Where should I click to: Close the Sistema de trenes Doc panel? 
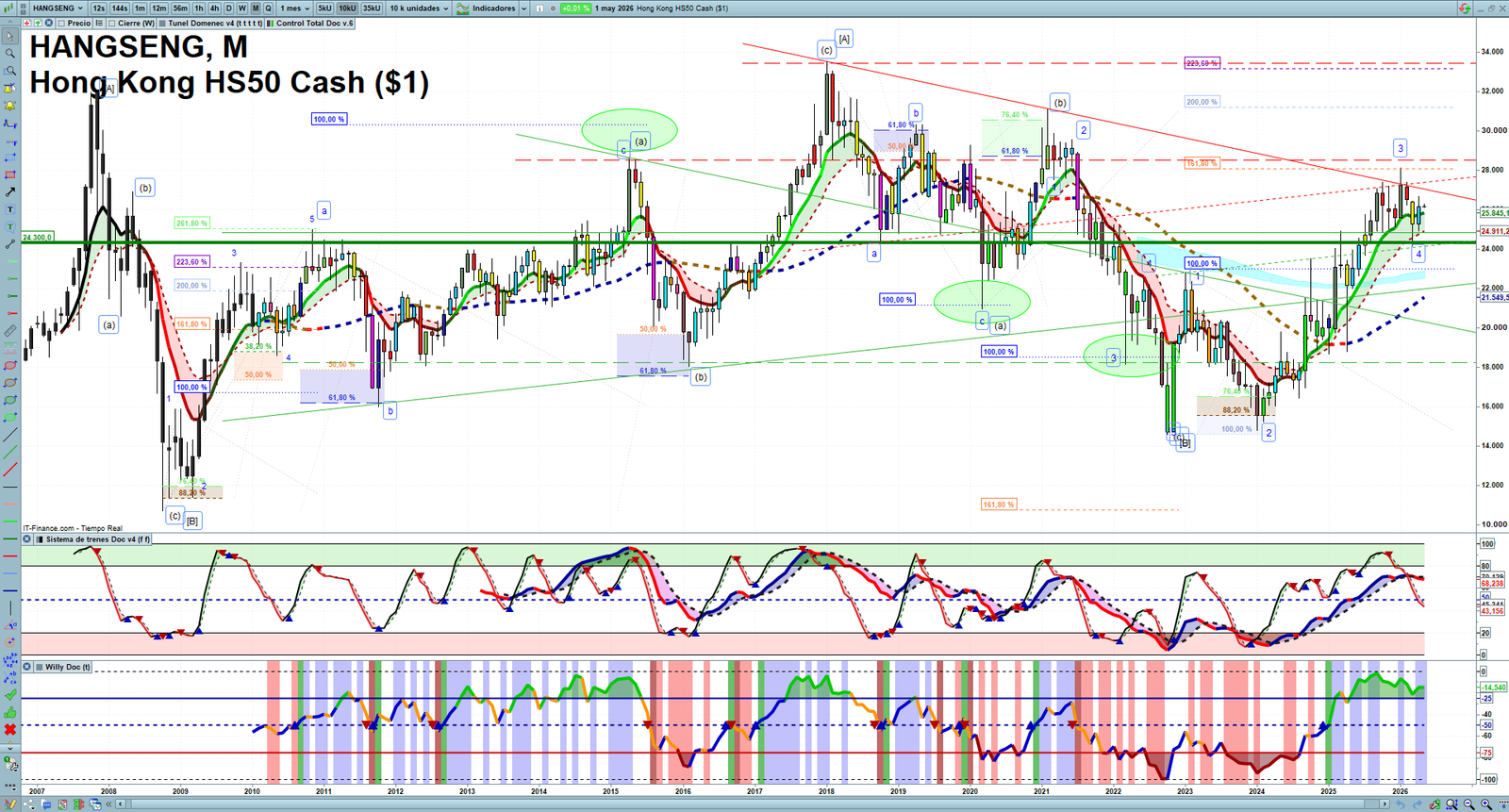coord(27,539)
